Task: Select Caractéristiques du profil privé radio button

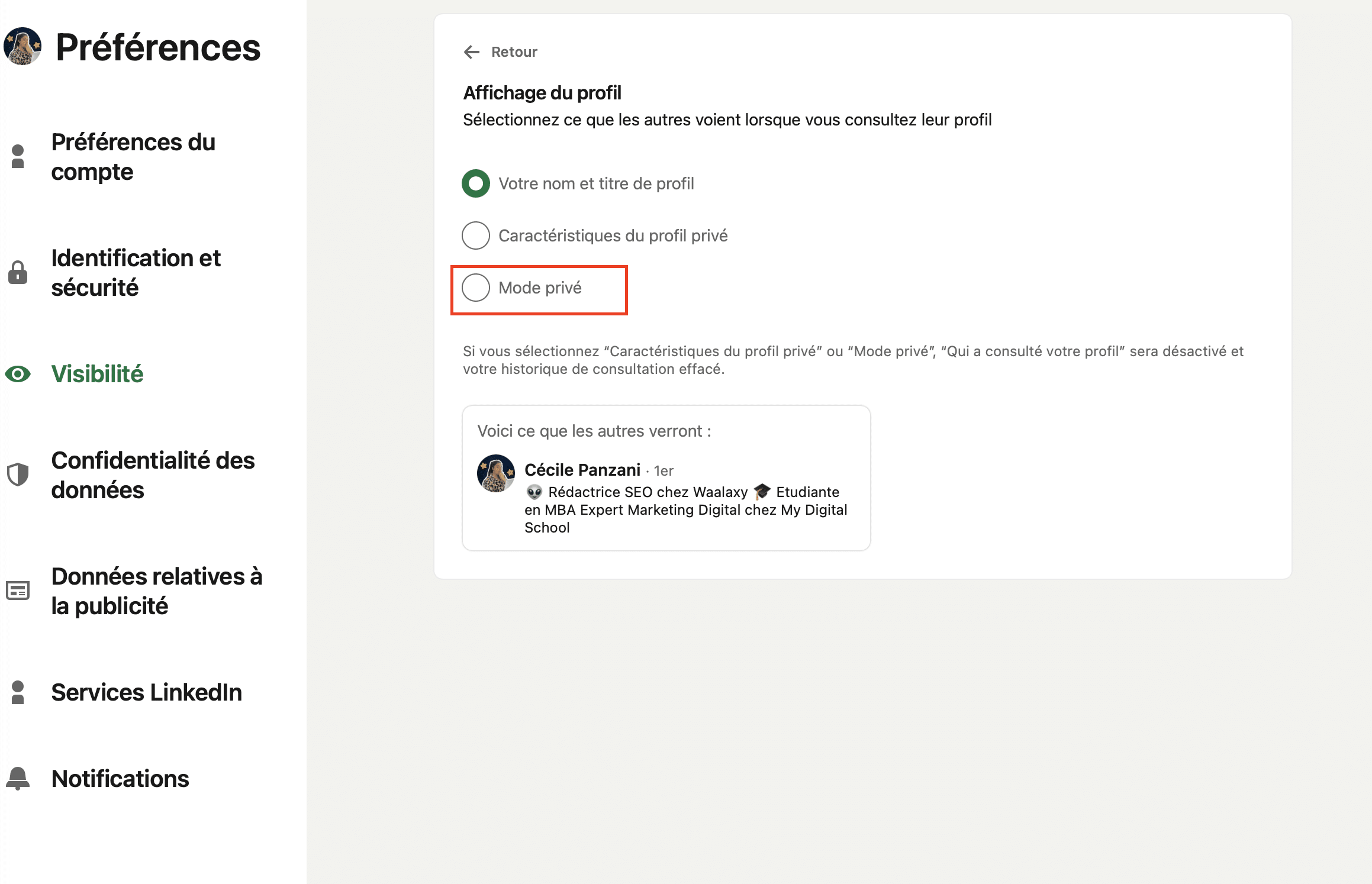Action: 477,235
